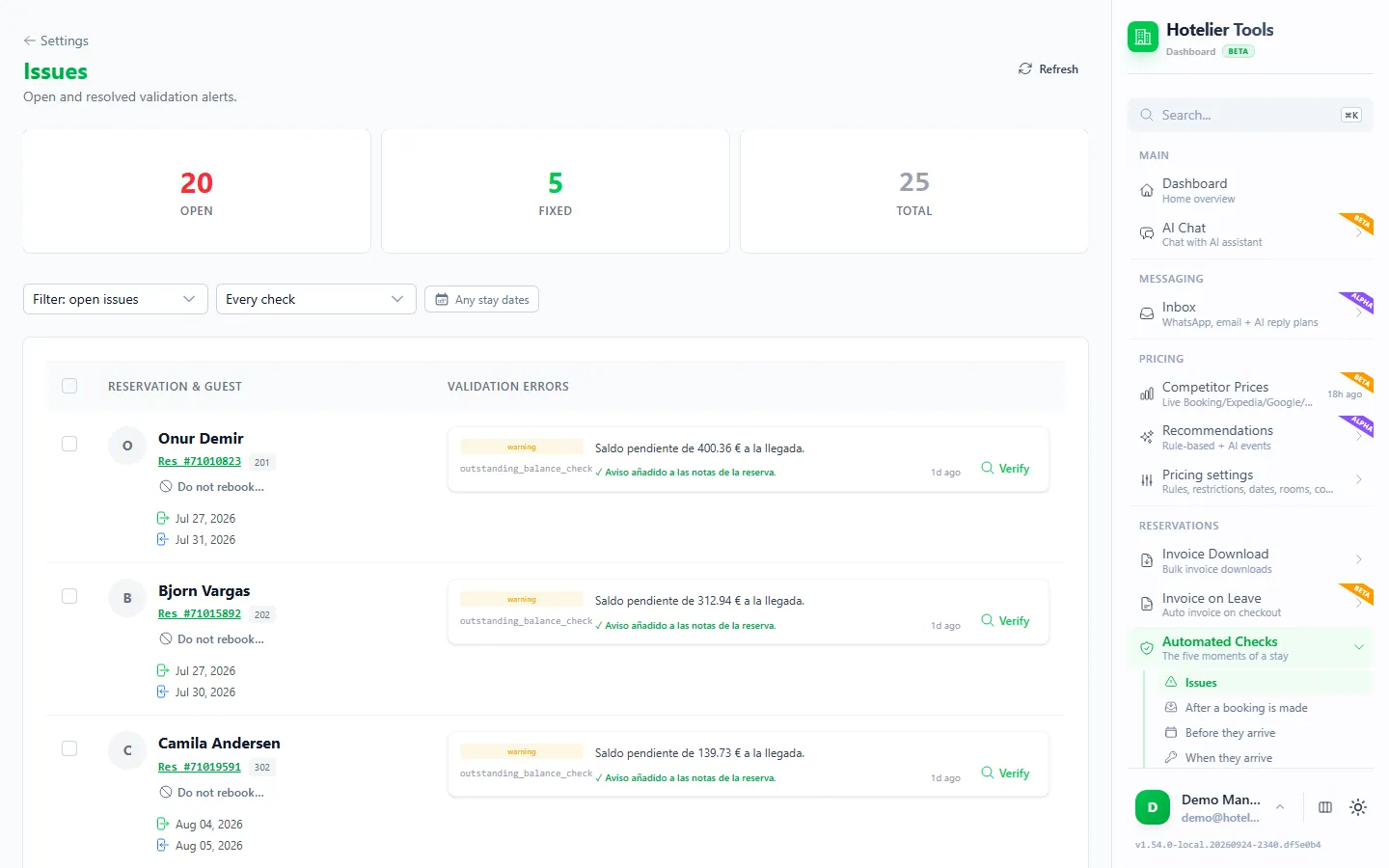The height and width of the screenshot is (868, 1389).
Task: Open reservation link Res #71010823
Action: (x=200, y=462)
